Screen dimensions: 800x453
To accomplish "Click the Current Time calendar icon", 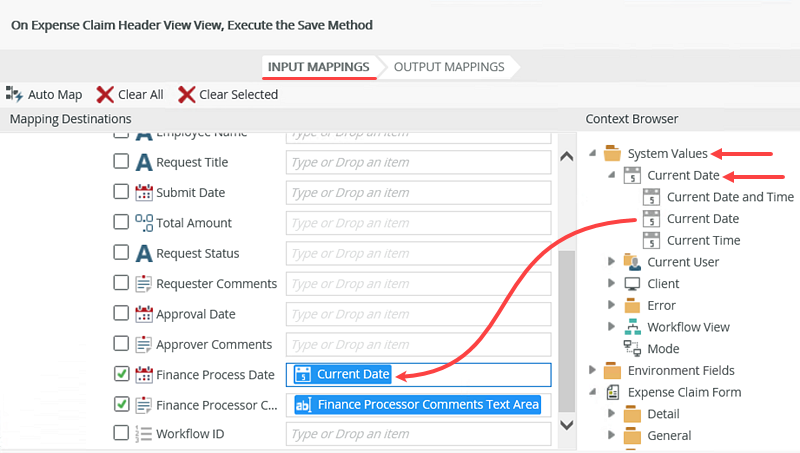I will [651, 240].
